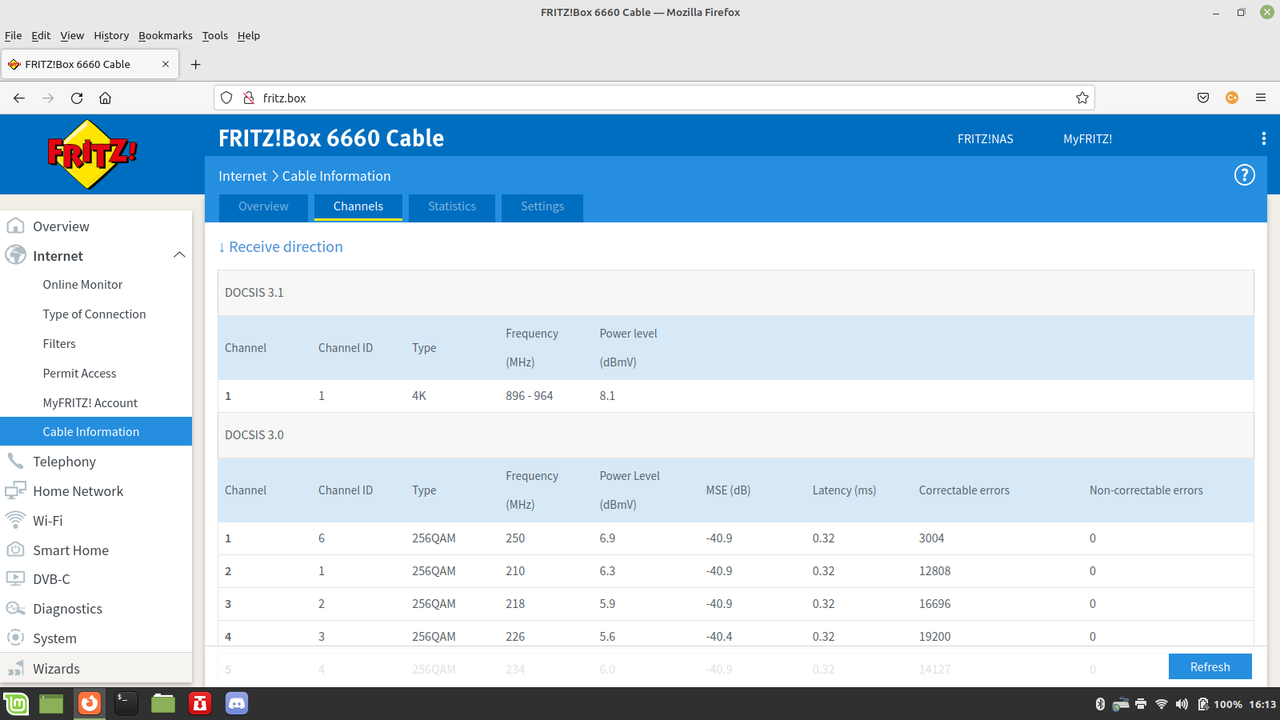
Task: Select the FRITZ!Box 6660 Cable browser tab
Action: click(90, 64)
